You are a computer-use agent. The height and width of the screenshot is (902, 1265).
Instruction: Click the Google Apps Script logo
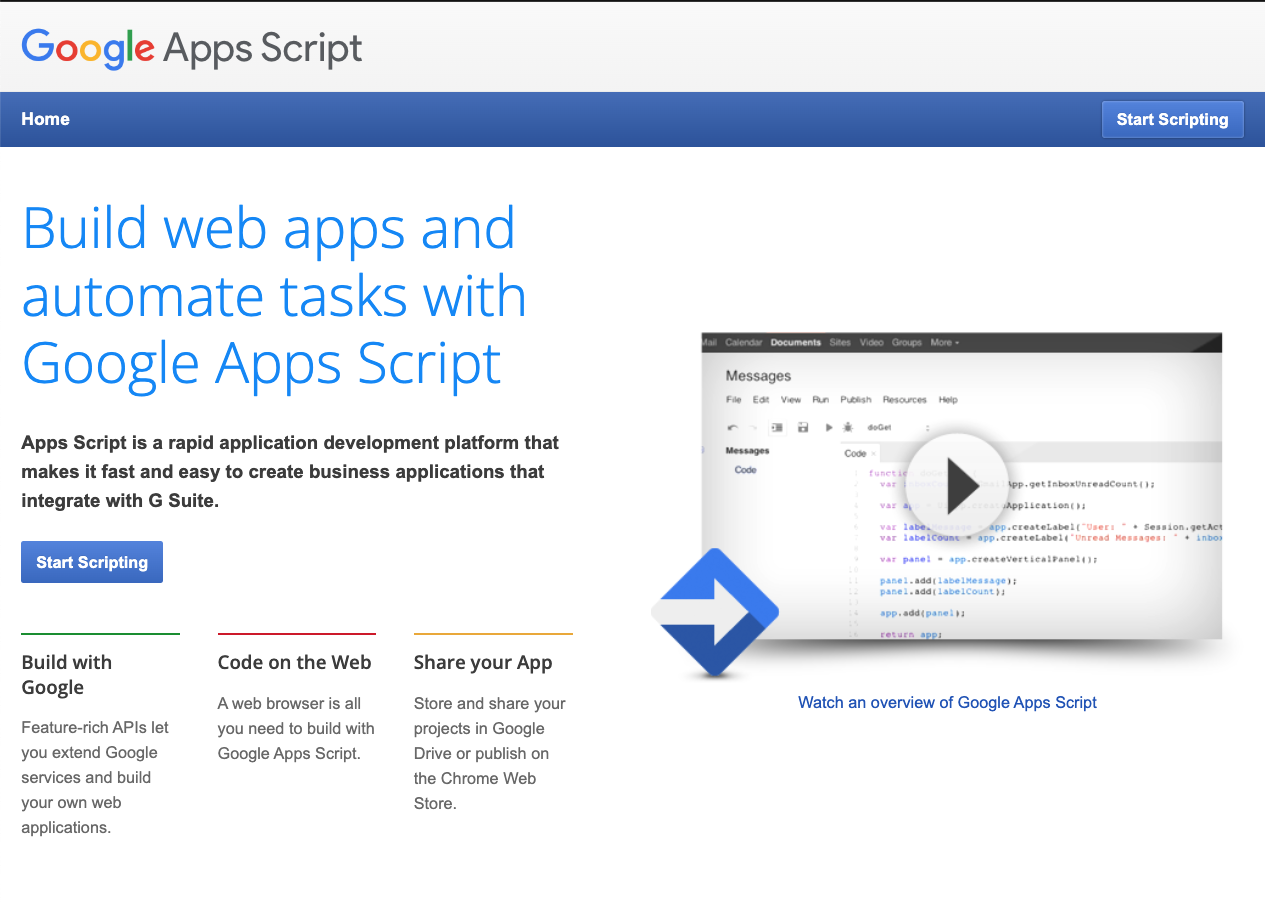tap(192, 48)
